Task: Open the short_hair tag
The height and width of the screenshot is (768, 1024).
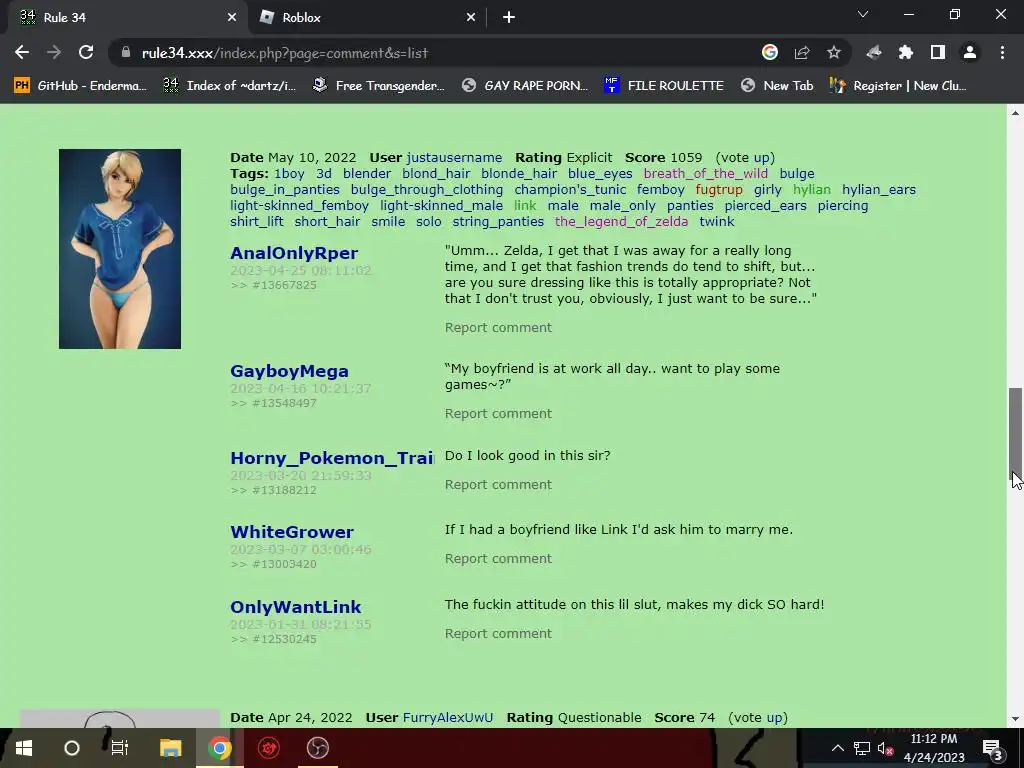Action: pos(327,221)
